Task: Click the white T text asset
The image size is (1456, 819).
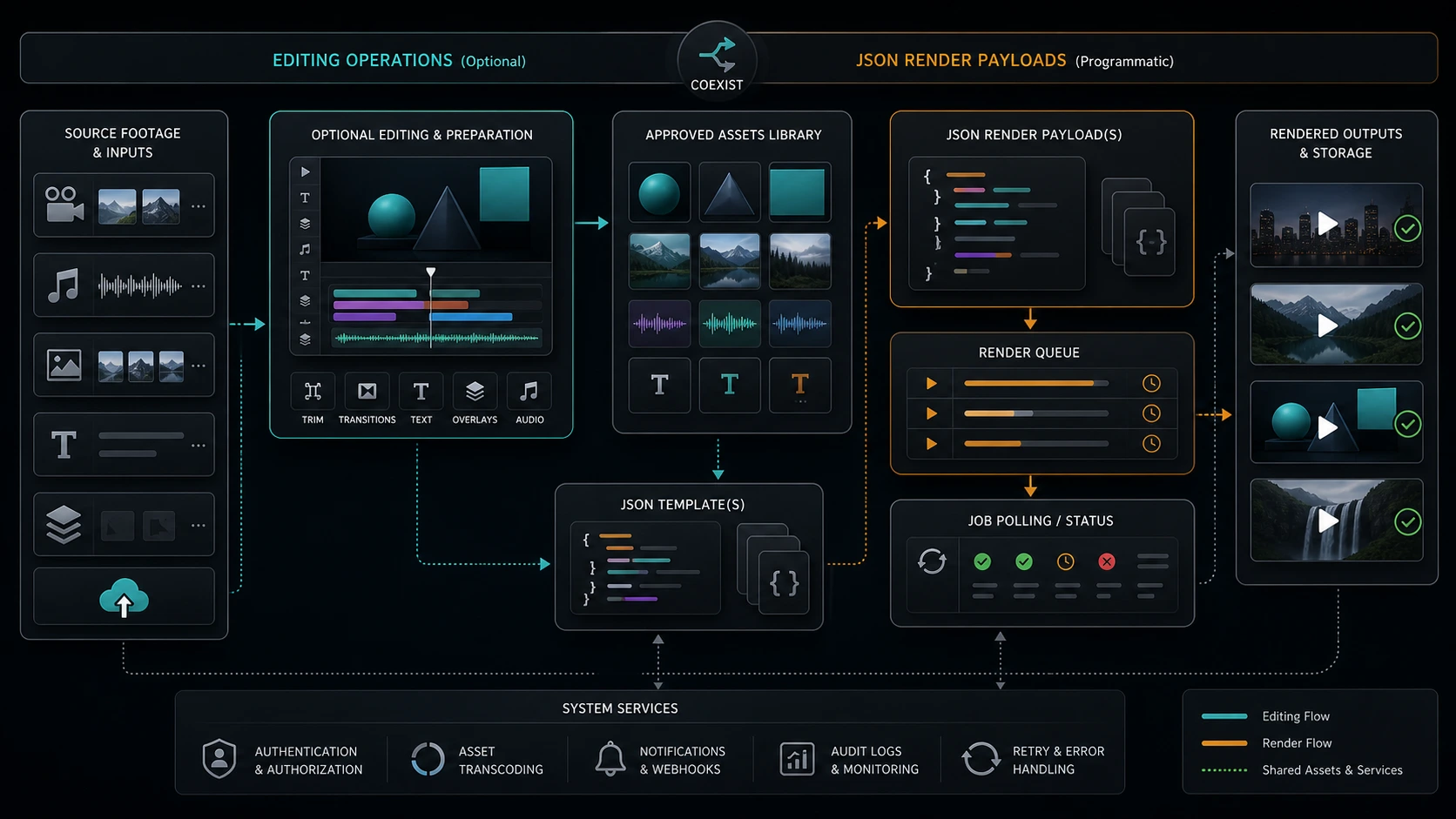Action: point(659,384)
